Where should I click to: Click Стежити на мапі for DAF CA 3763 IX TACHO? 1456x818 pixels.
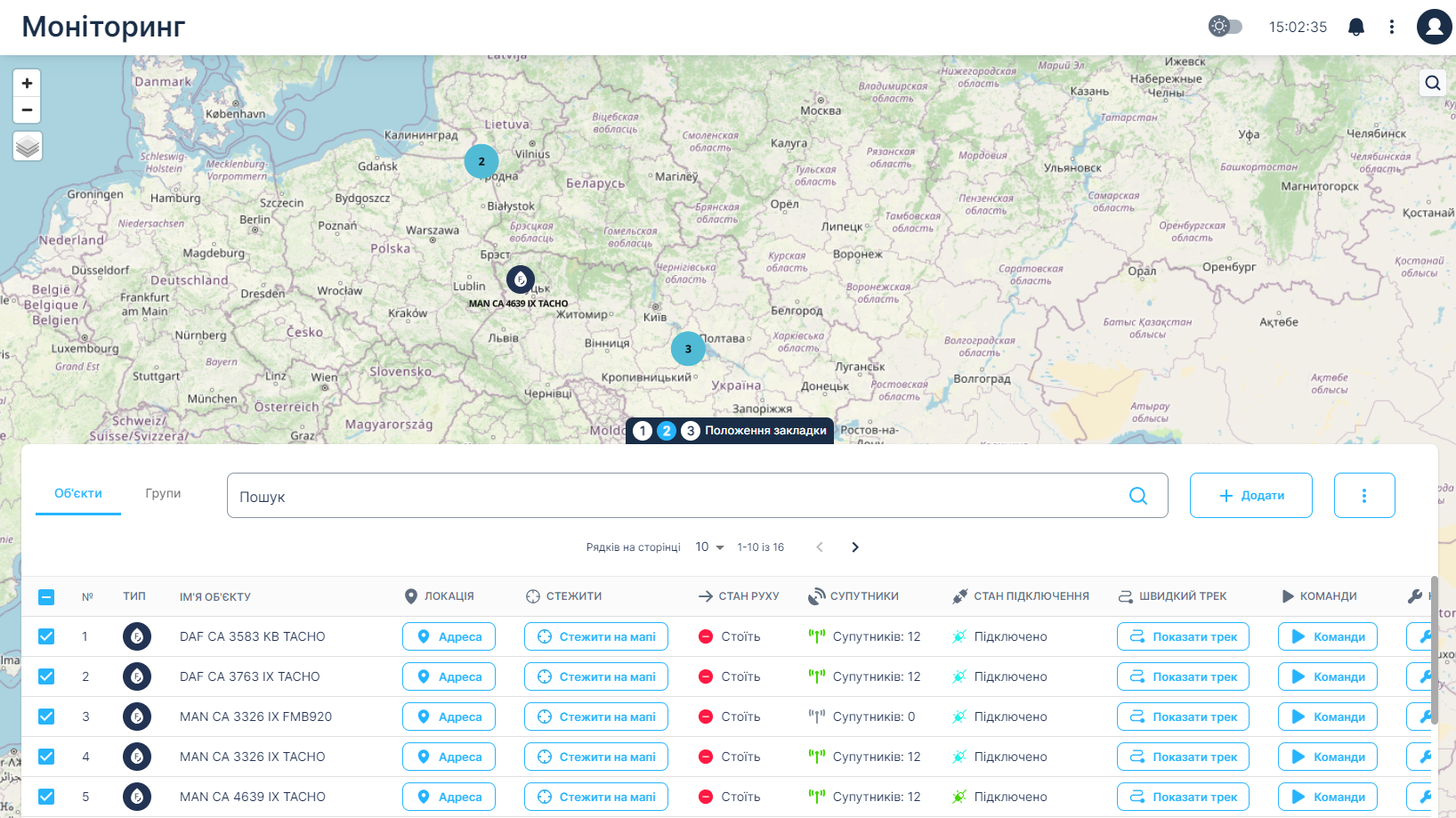click(596, 676)
